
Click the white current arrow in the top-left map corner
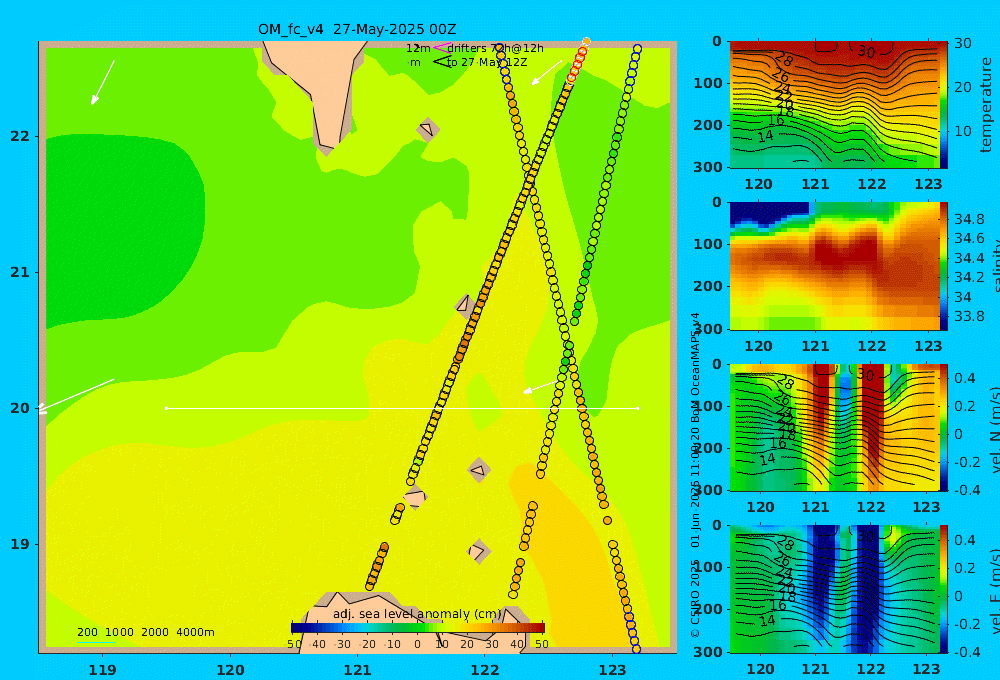point(103,82)
